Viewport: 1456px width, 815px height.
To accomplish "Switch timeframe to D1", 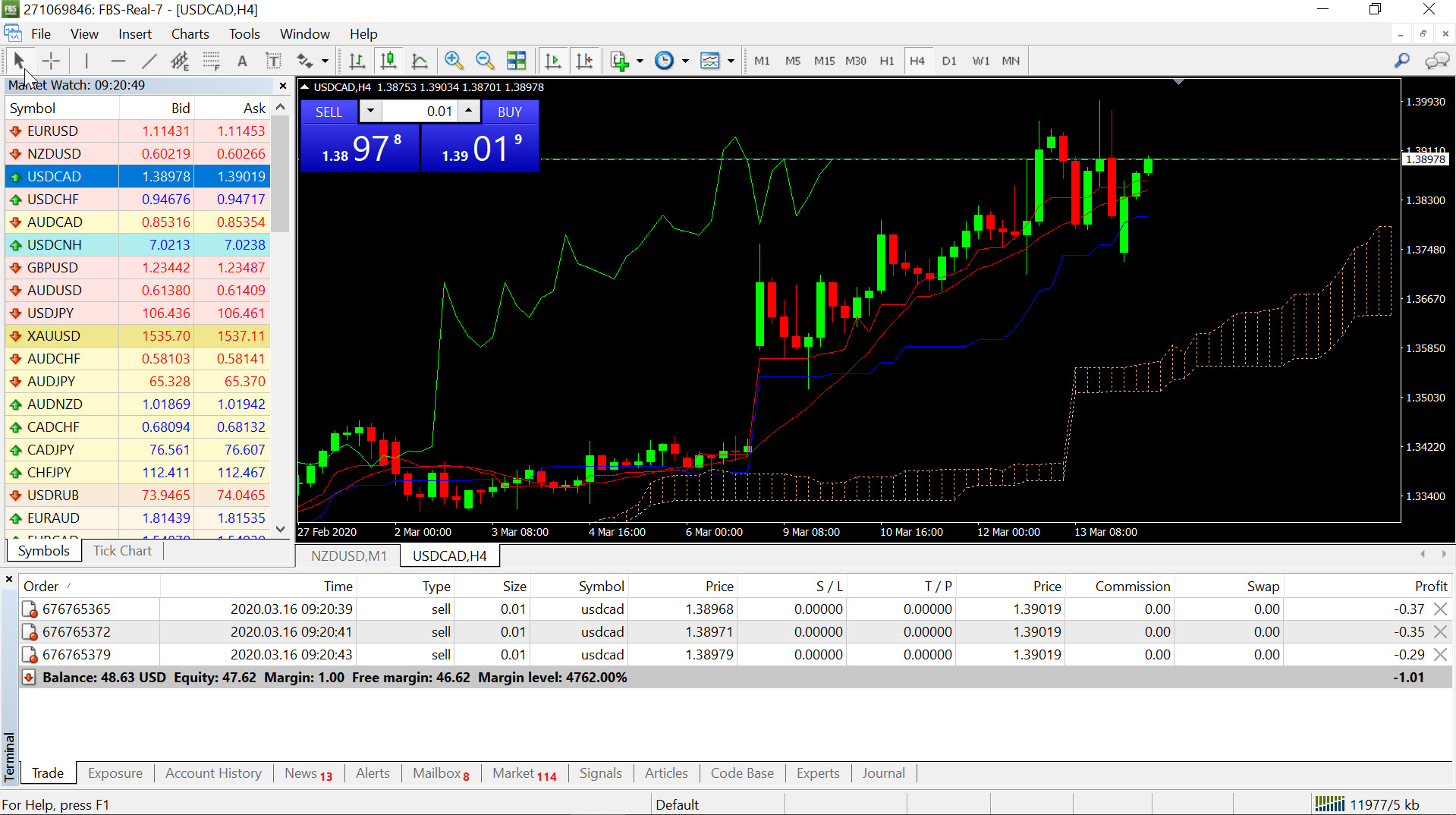I will coord(948,61).
